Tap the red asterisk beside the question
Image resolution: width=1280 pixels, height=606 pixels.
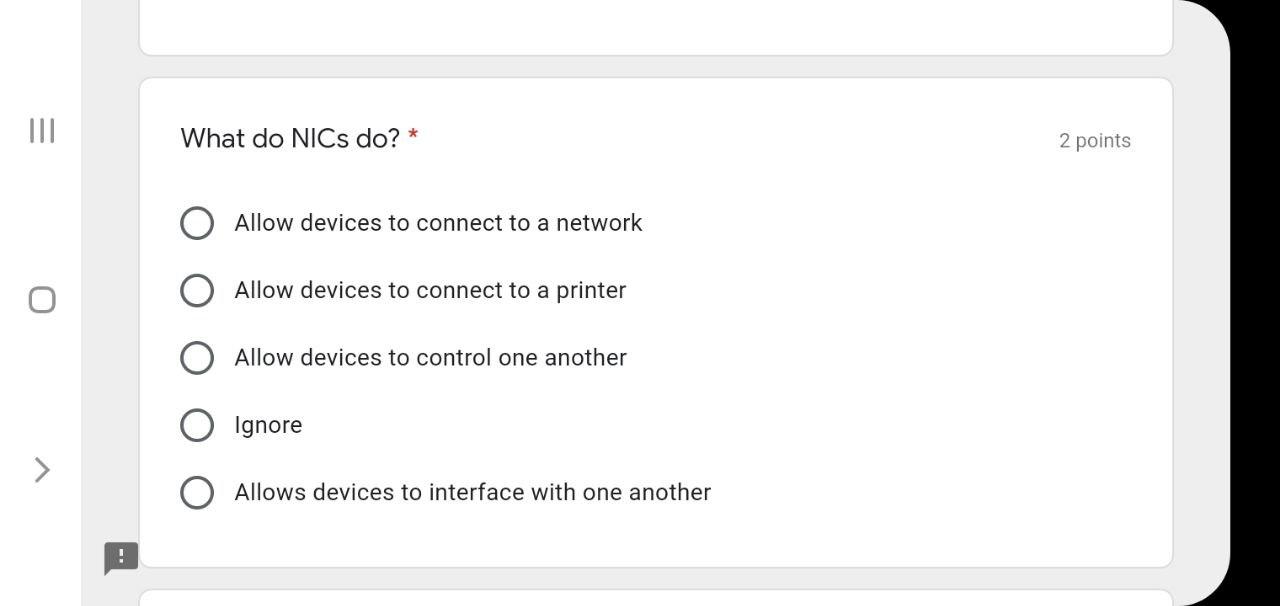(x=413, y=136)
